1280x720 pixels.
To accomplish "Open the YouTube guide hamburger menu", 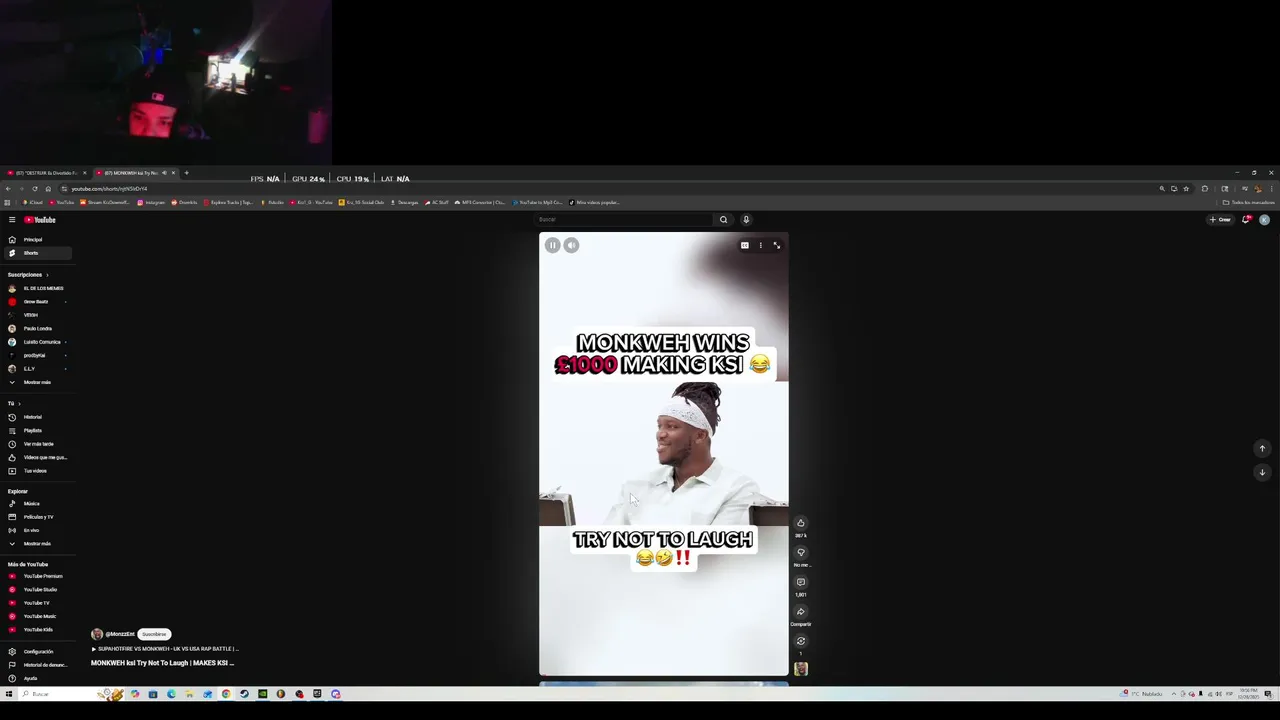I will [12, 220].
